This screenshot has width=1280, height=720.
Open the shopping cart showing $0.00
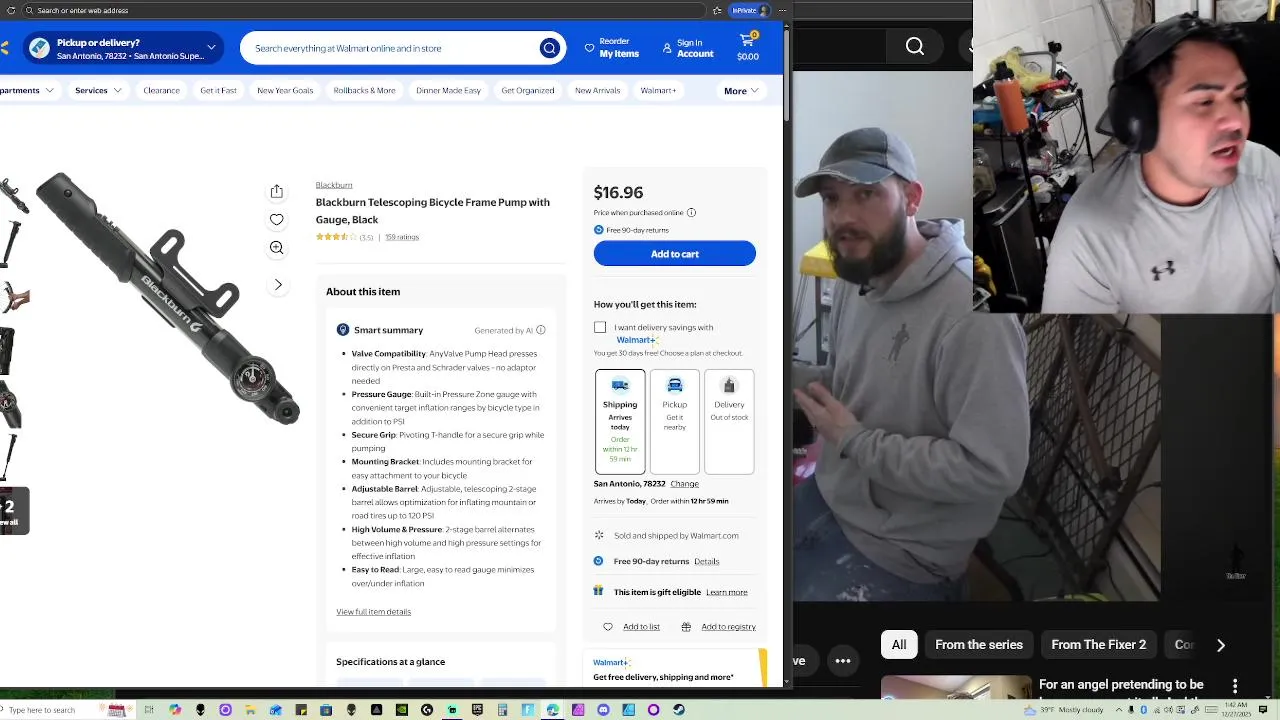click(x=748, y=47)
